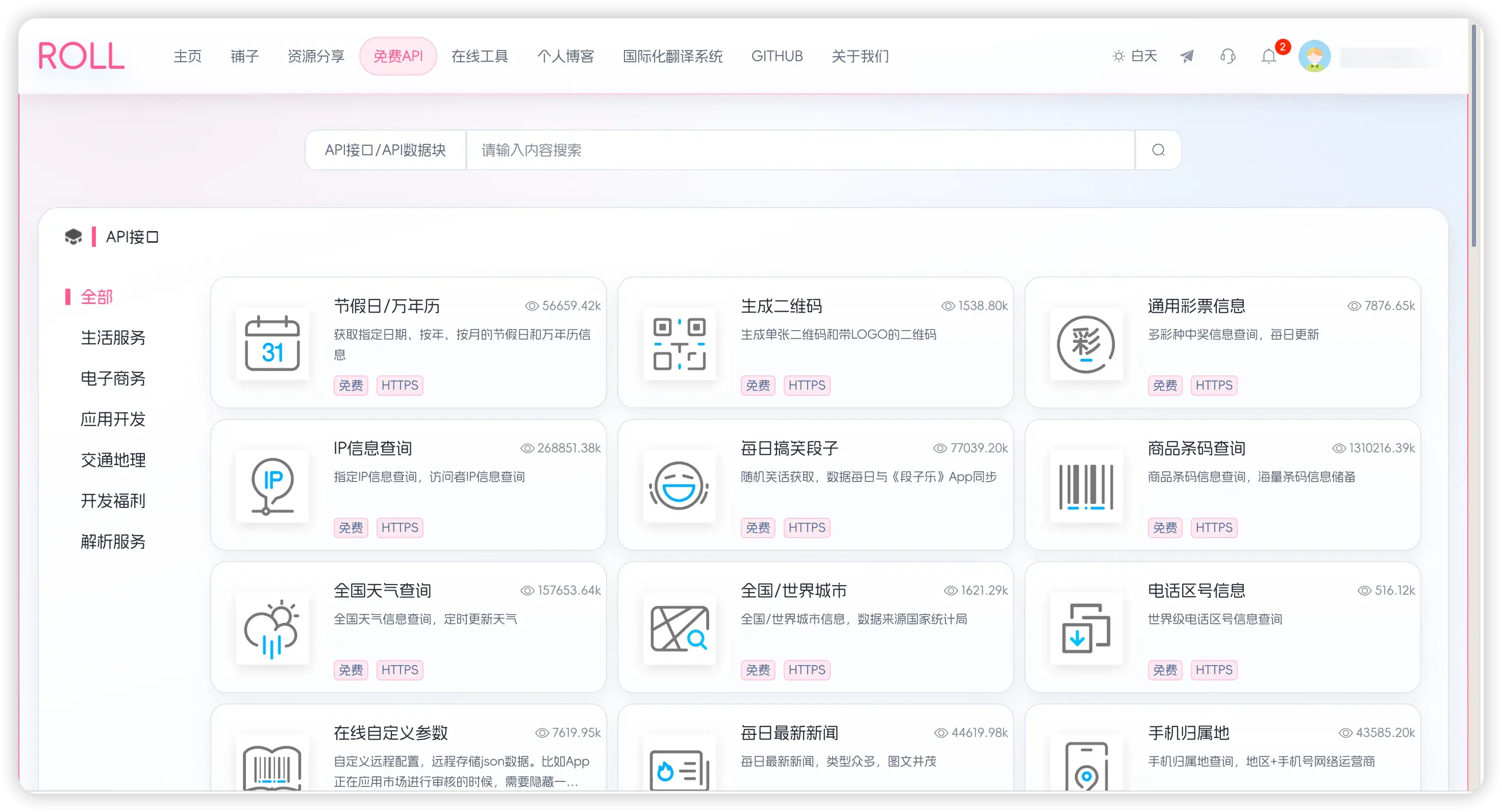The height and width of the screenshot is (812, 1502).
Task: Click the calendar icon for 节假日/万年历
Action: pos(272,343)
